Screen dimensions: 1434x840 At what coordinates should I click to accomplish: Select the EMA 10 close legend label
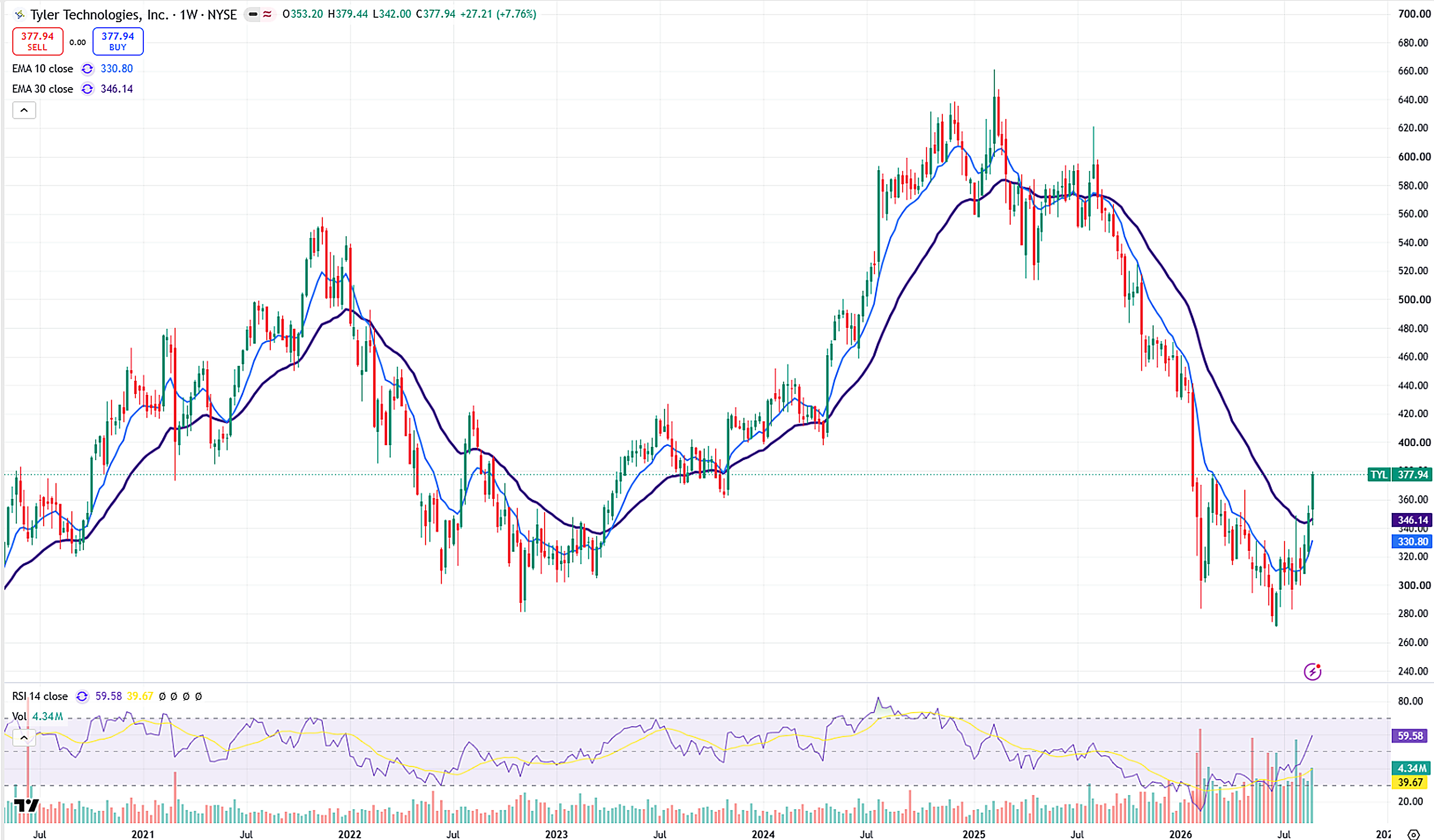click(x=43, y=69)
